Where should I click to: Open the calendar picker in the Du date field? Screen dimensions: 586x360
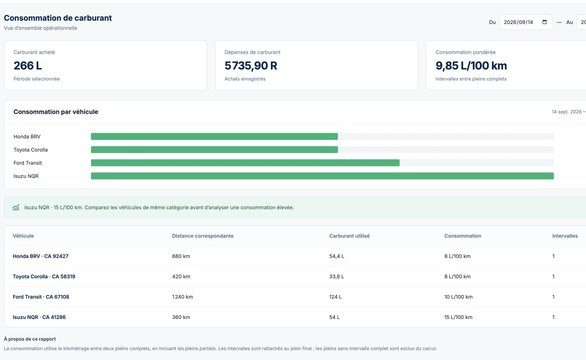(545, 22)
